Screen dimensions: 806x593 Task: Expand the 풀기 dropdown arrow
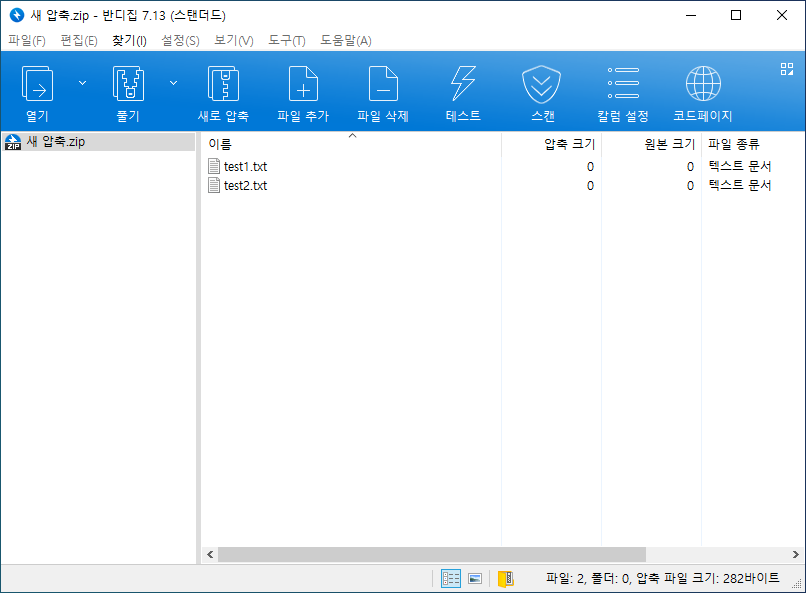pyautogui.click(x=173, y=83)
